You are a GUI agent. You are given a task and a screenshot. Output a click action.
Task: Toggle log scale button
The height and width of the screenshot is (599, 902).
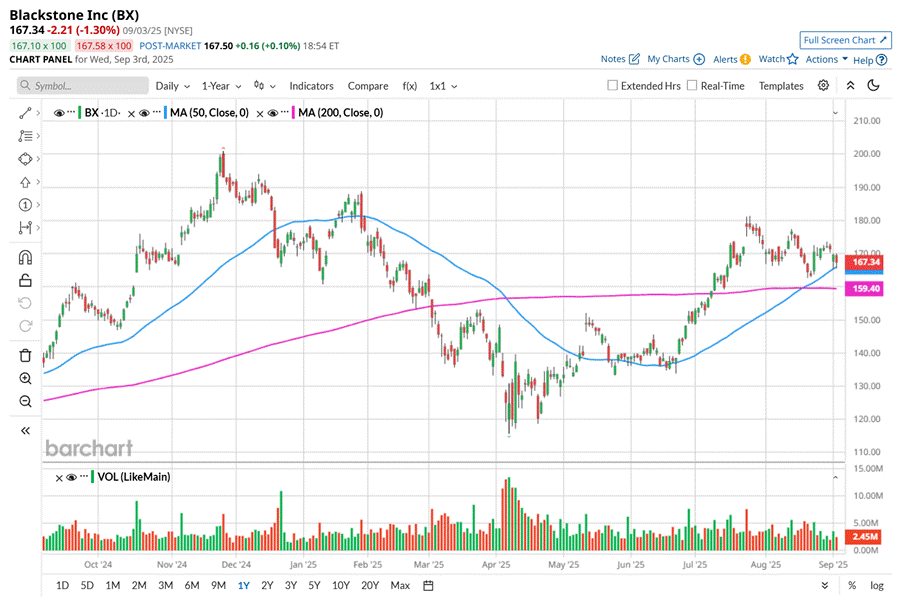point(877,585)
